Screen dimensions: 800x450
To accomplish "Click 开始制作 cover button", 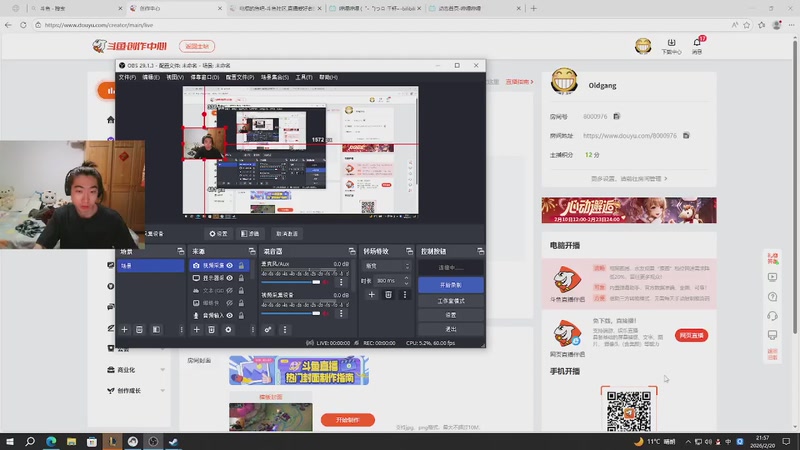I will (347, 419).
